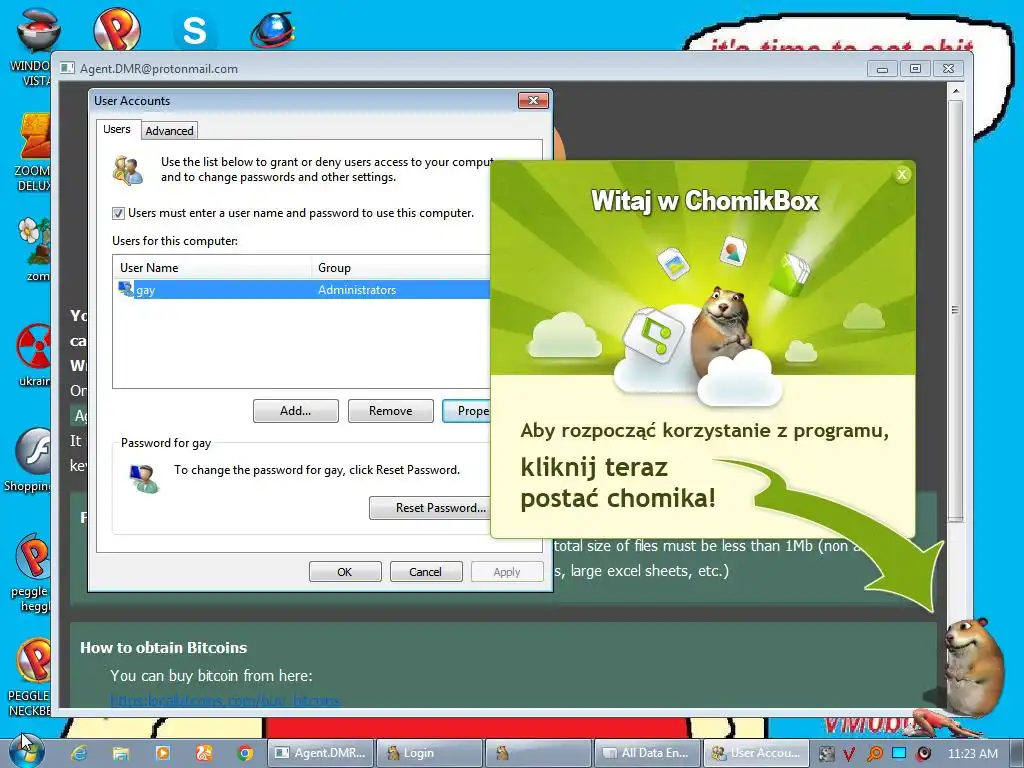Open the Skype desktop icon
Image resolution: width=1024 pixels, height=768 pixels.
click(195, 31)
